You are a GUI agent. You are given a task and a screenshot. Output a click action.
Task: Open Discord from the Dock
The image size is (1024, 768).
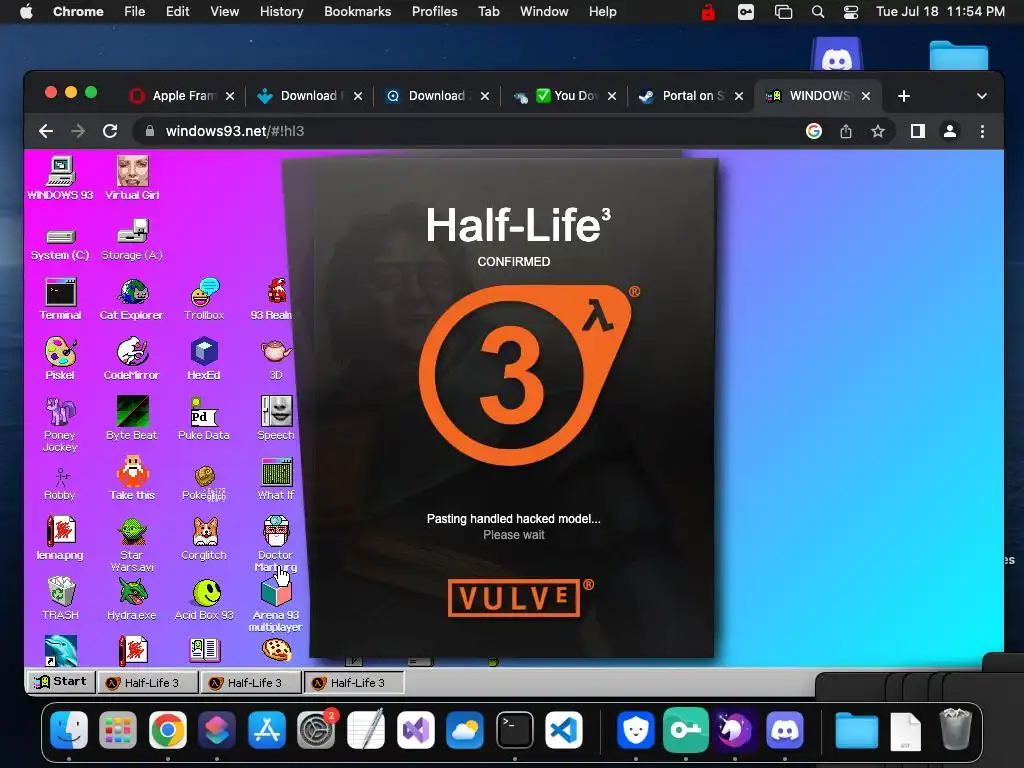pyautogui.click(x=785, y=729)
